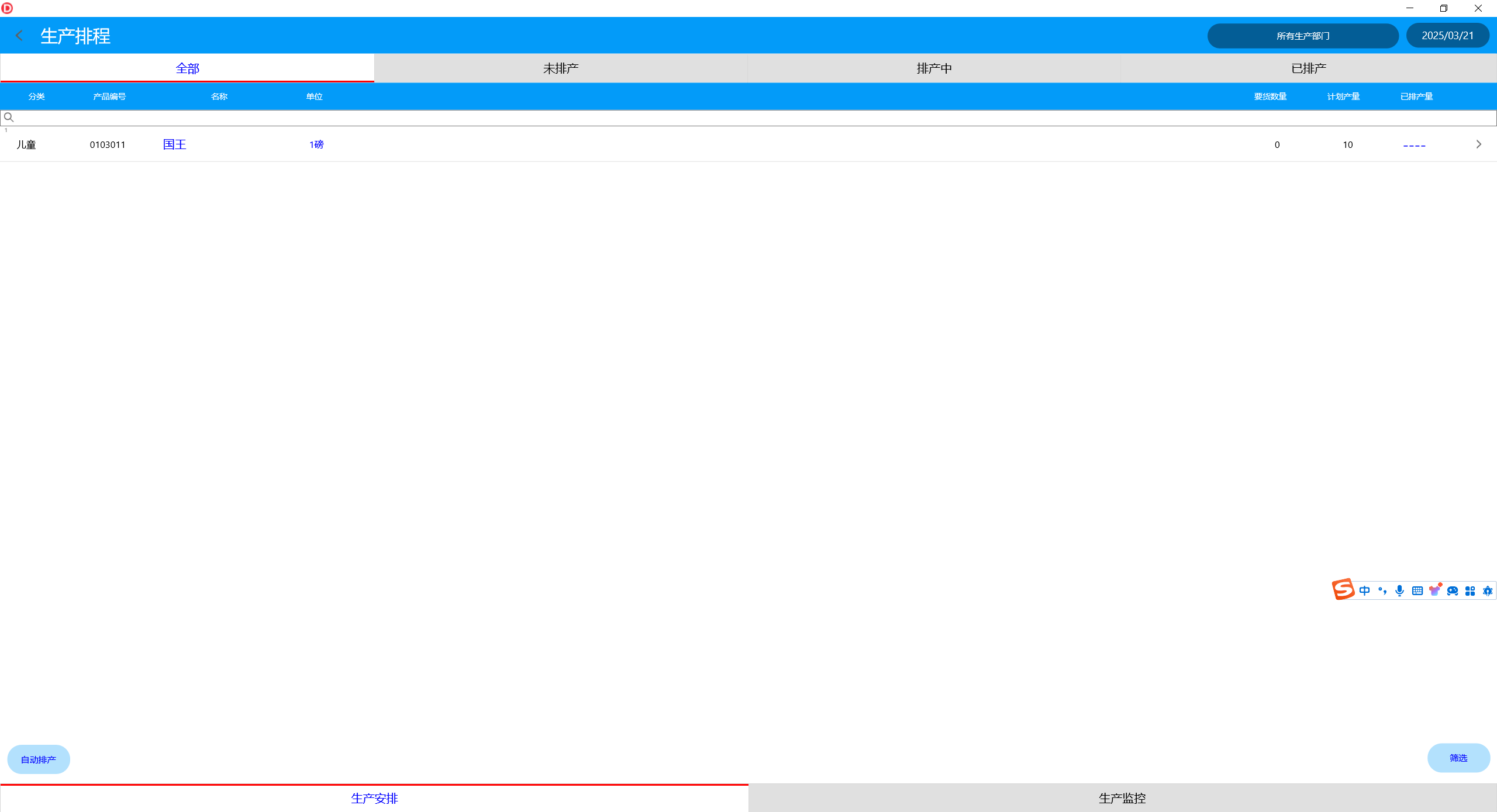Image resolution: width=1497 pixels, height=812 pixels.
Task: Select the 已排产 tab
Action: [1308, 68]
